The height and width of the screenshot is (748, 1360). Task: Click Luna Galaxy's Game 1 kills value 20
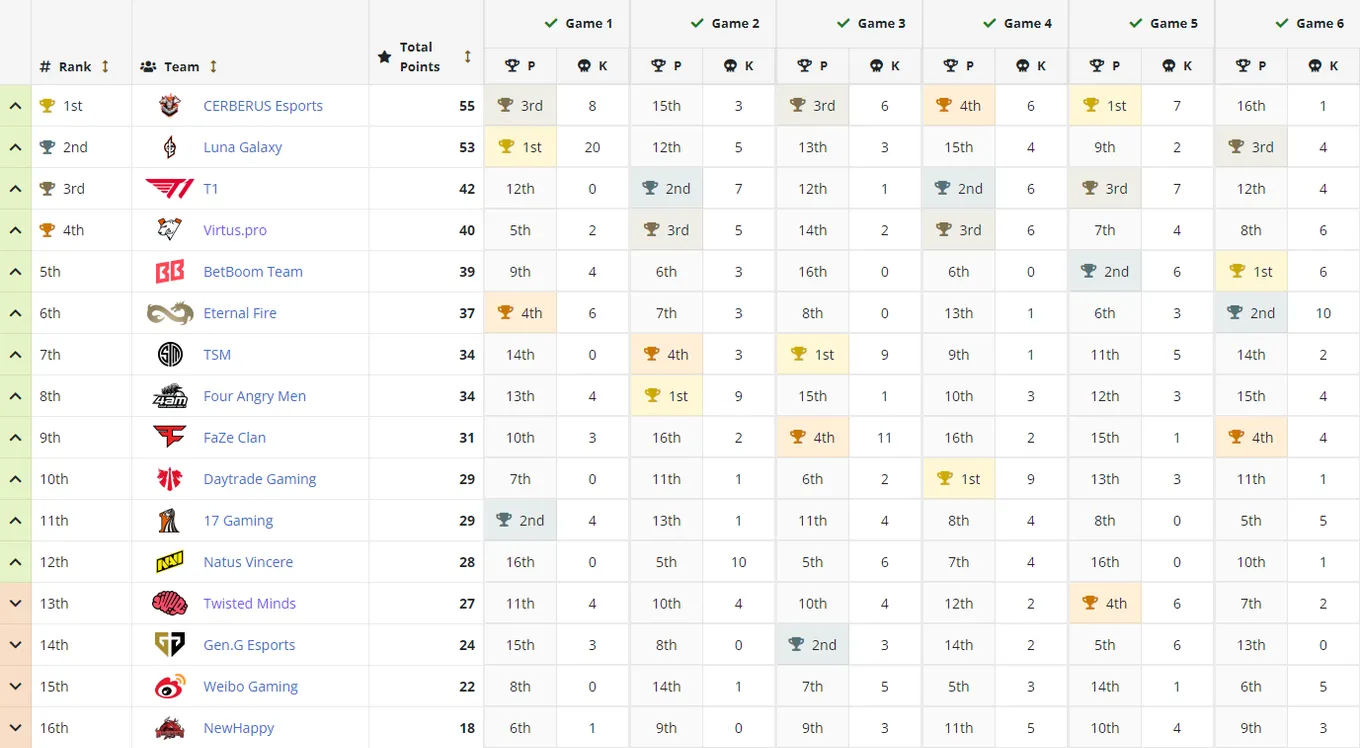[x=593, y=147]
